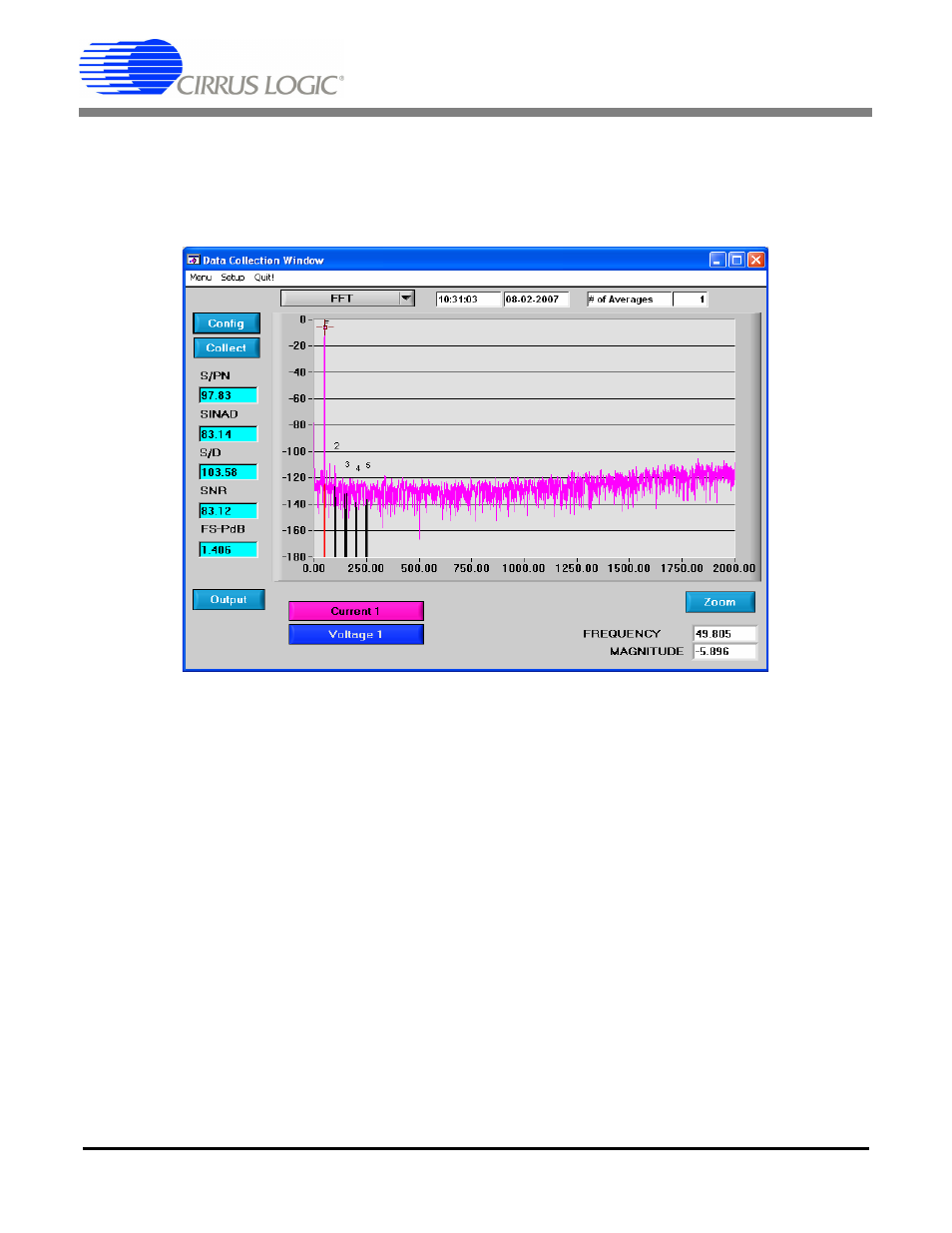Click the FS-PdB value 1.406
The image size is (952, 1233).
[229, 550]
